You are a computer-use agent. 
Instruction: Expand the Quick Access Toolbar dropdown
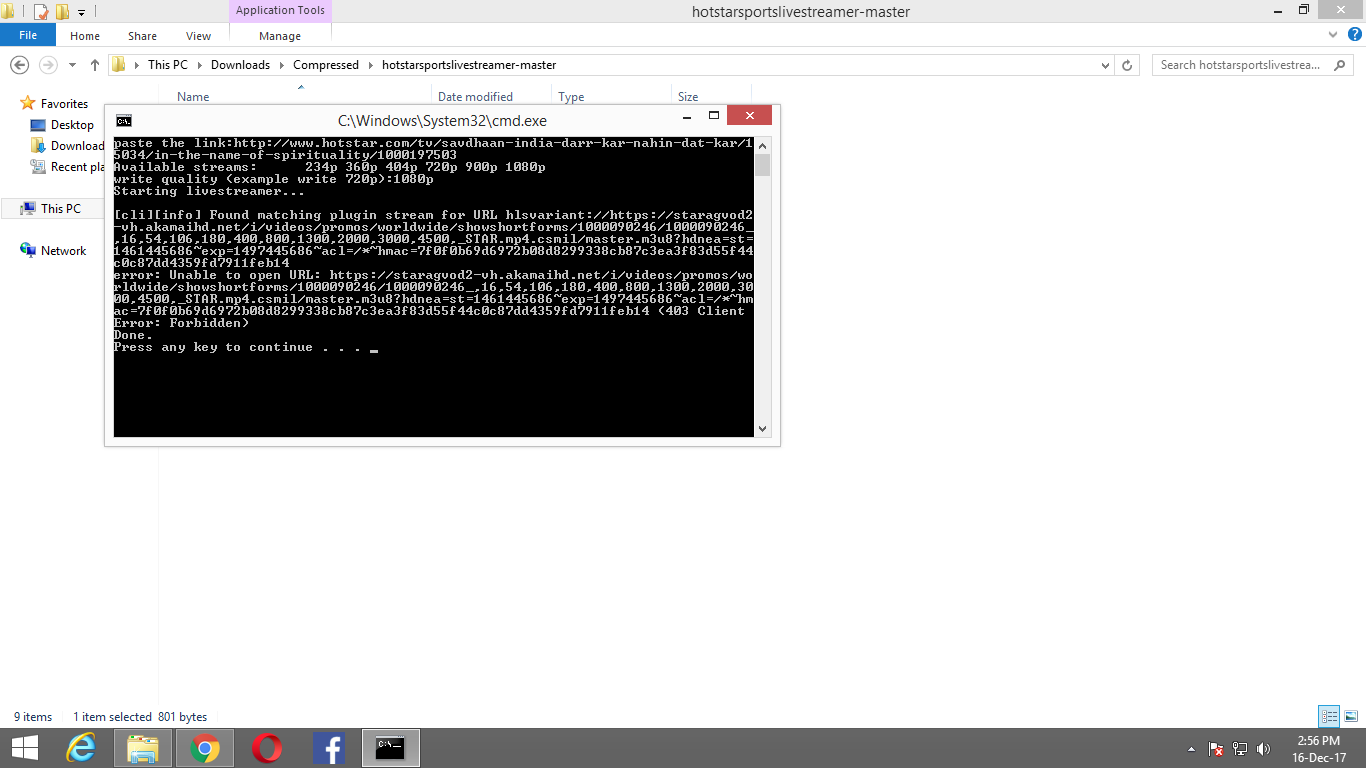point(82,11)
